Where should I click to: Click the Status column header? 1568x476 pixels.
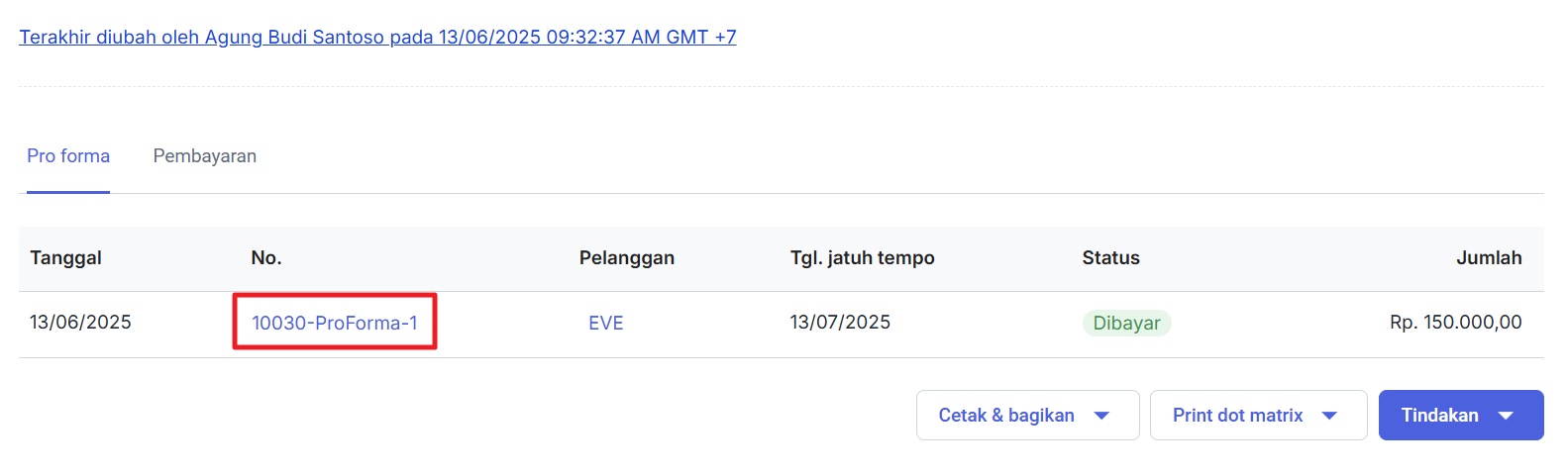(1110, 258)
